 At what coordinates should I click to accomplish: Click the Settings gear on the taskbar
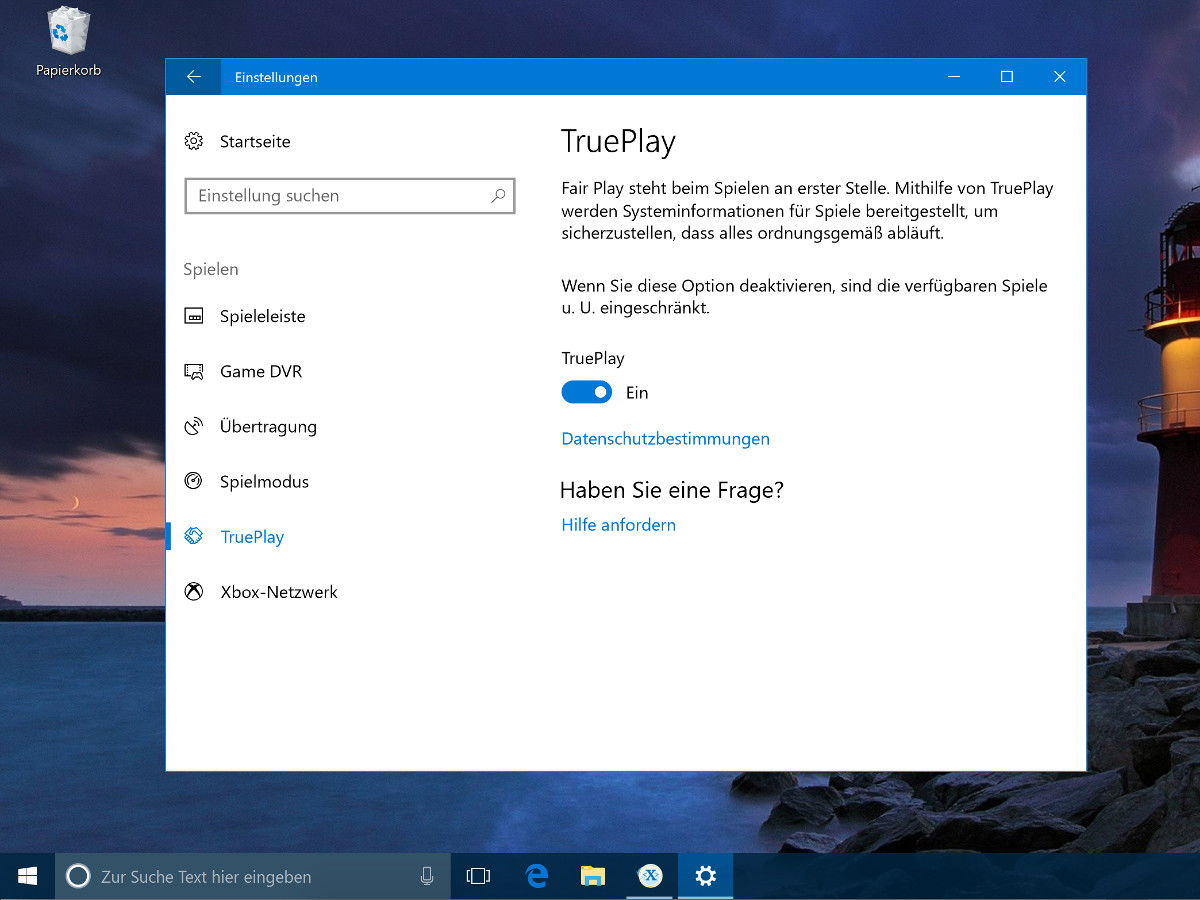click(706, 877)
